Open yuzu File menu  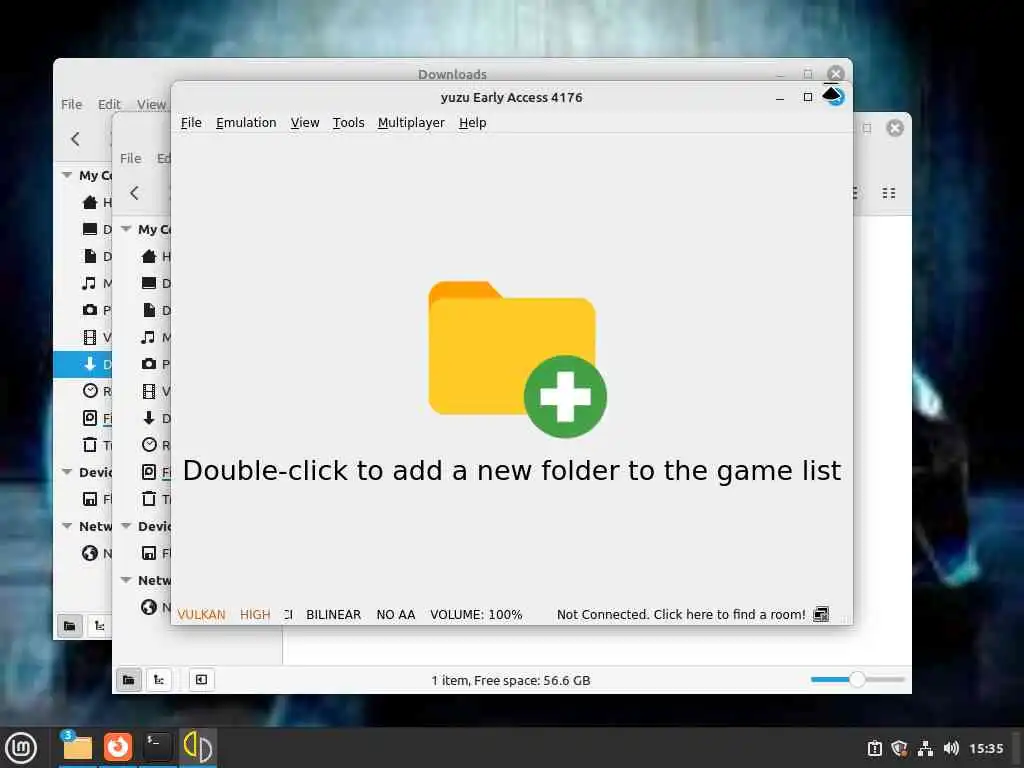point(191,123)
